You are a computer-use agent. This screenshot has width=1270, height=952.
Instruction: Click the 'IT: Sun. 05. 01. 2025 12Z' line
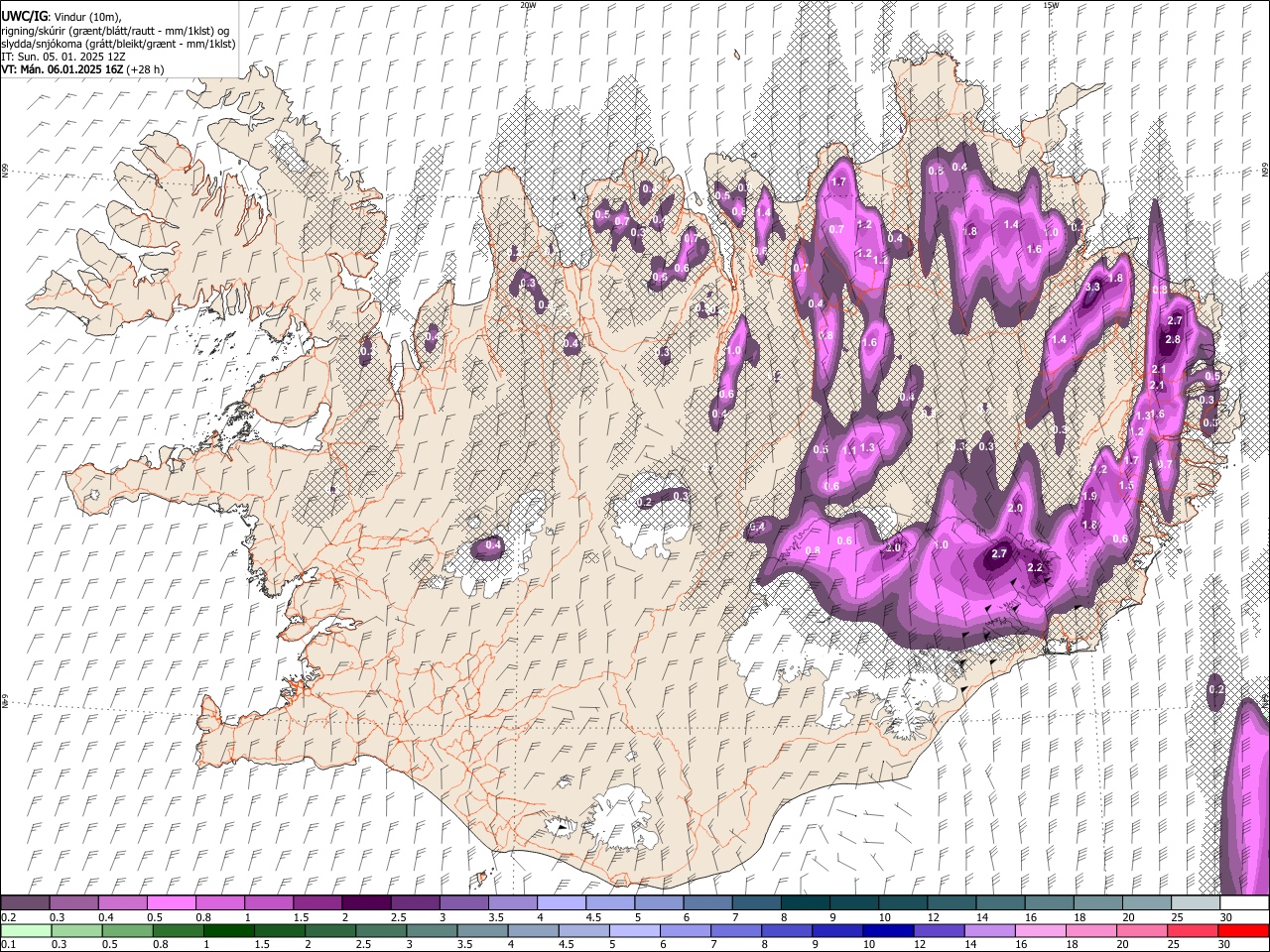coord(63,57)
